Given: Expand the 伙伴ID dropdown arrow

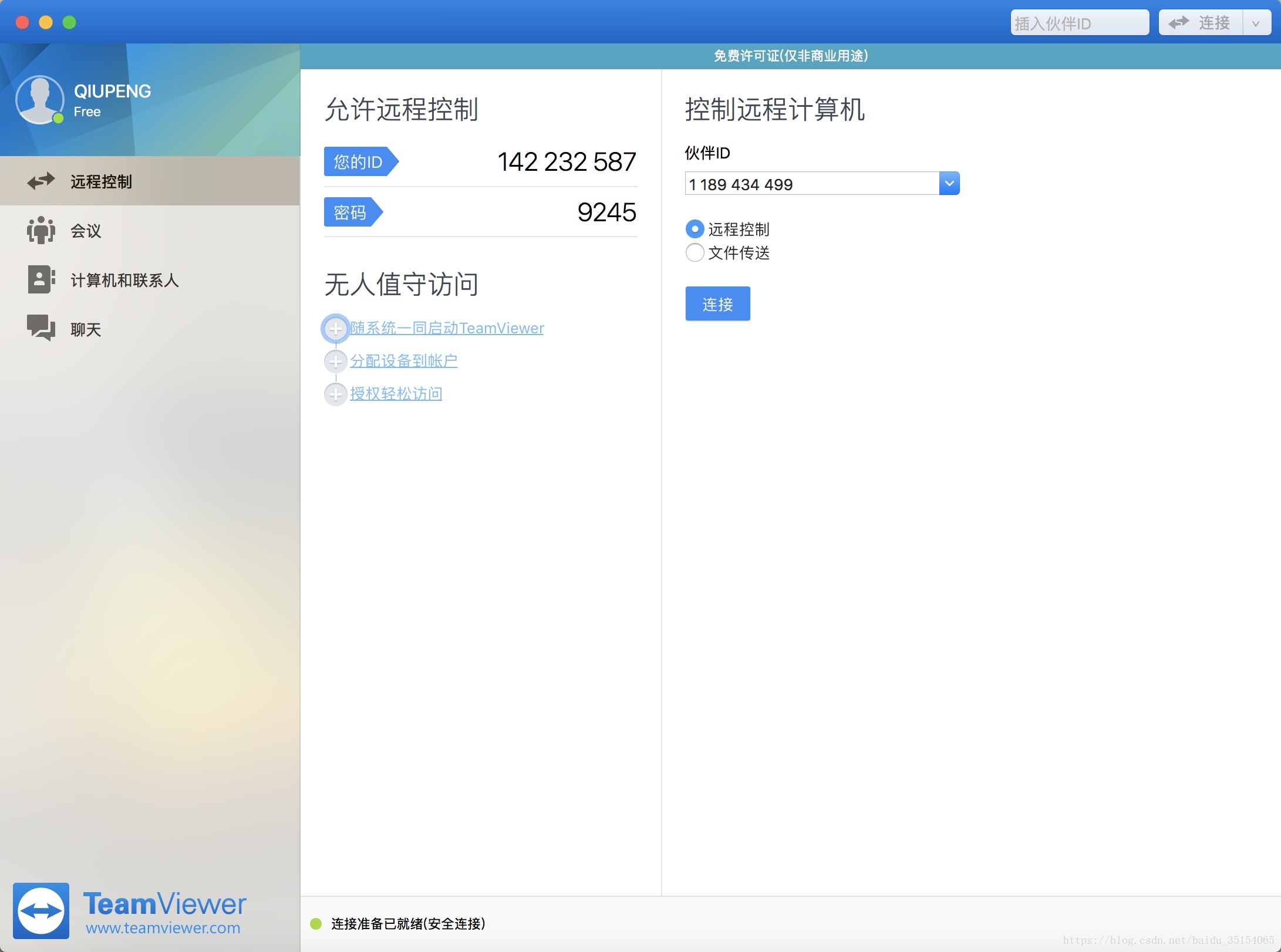Looking at the screenshot, I should pos(949,184).
